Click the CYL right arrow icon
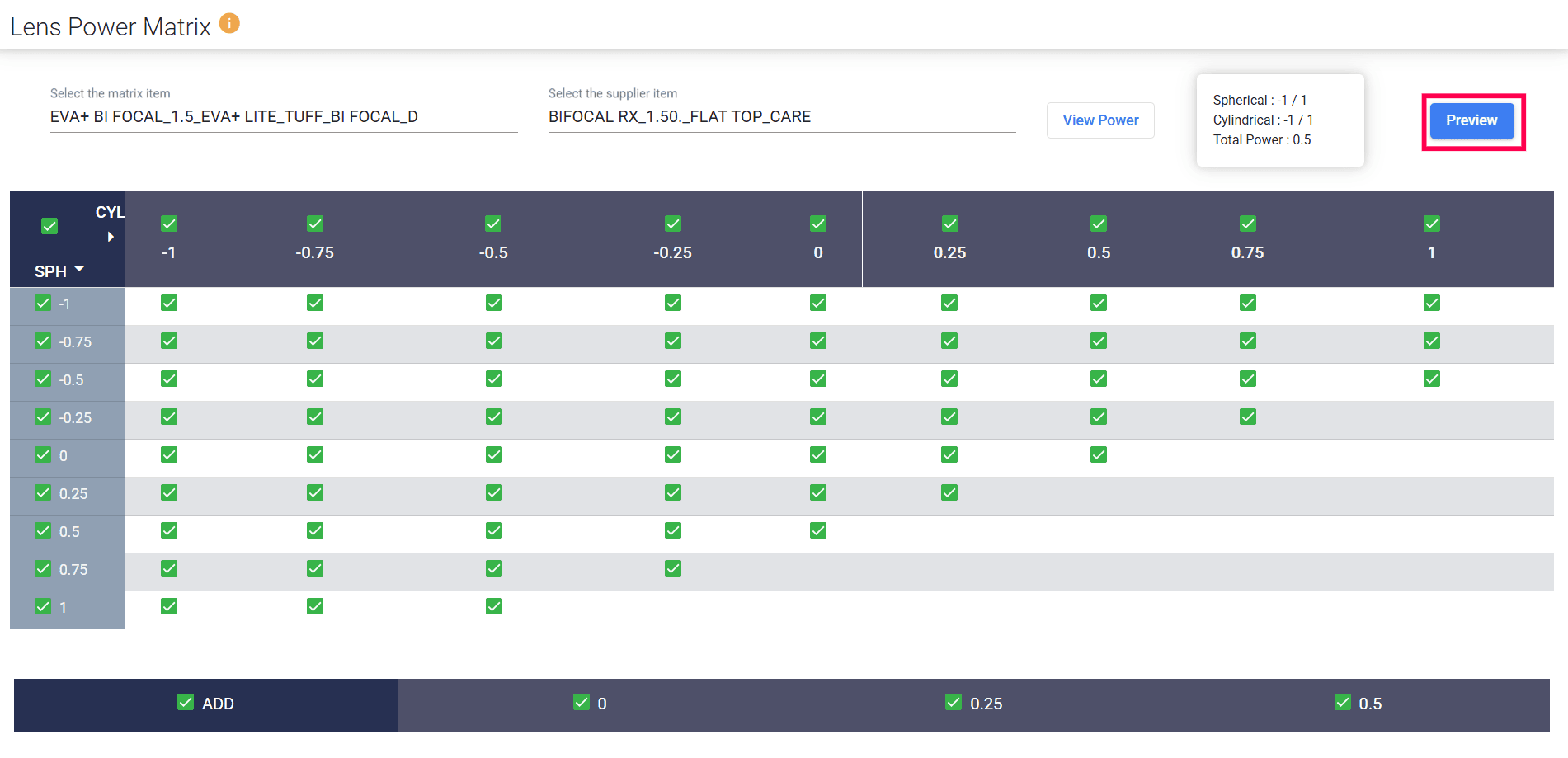The width and height of the screenshot is (1568, 758). click(x=111, y=238)
